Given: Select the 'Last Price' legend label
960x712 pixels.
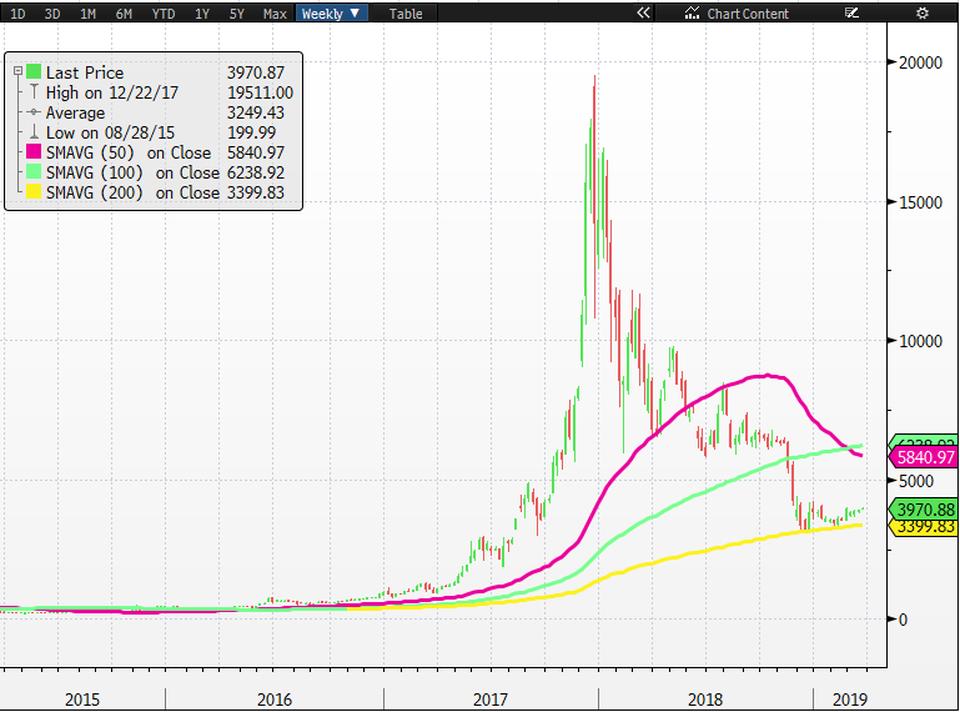Looking at the screenshot, I should [84, 72].
